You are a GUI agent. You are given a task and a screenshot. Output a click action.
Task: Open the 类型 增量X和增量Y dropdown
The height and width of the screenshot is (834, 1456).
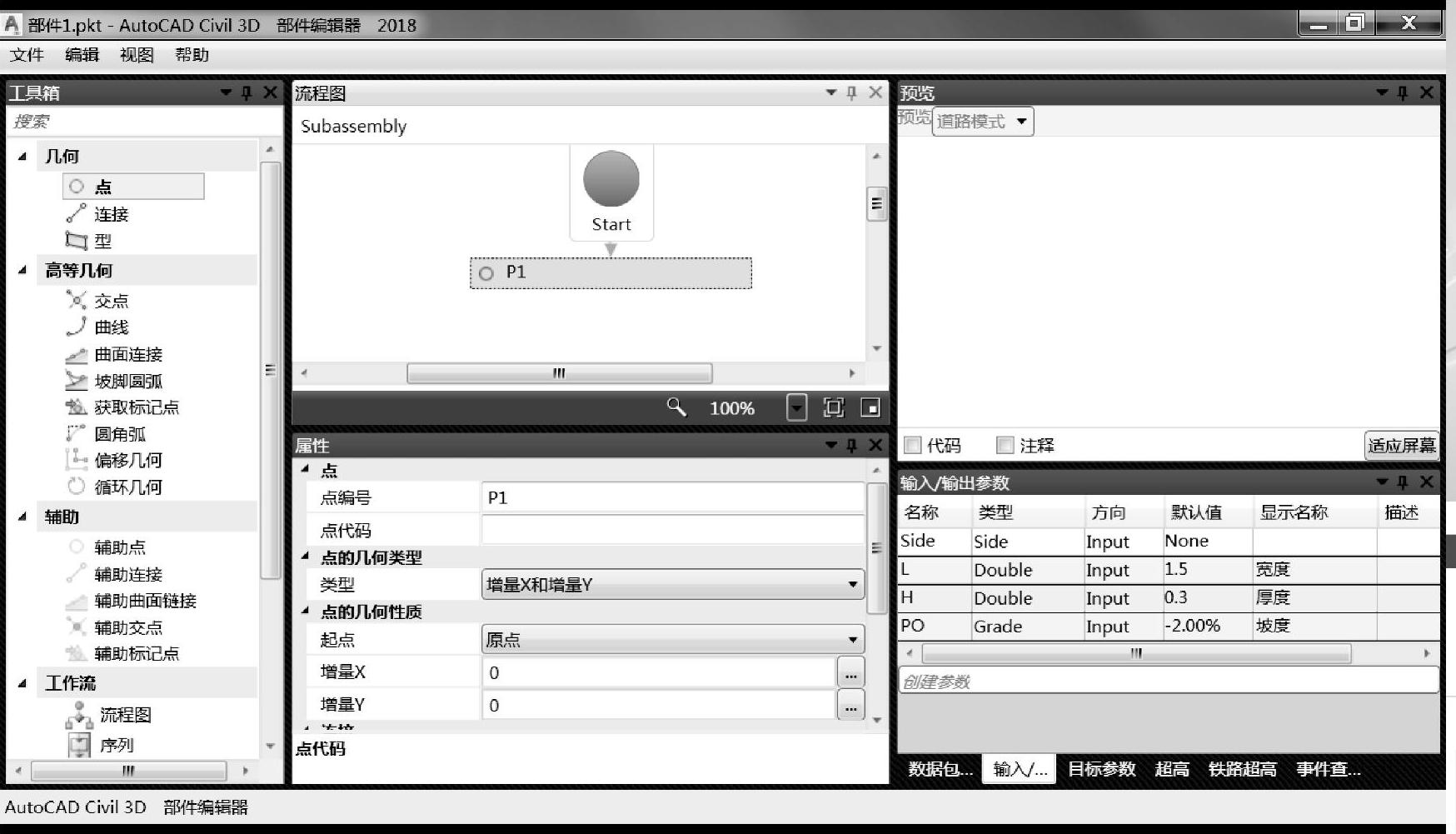(x=673, y=584)
